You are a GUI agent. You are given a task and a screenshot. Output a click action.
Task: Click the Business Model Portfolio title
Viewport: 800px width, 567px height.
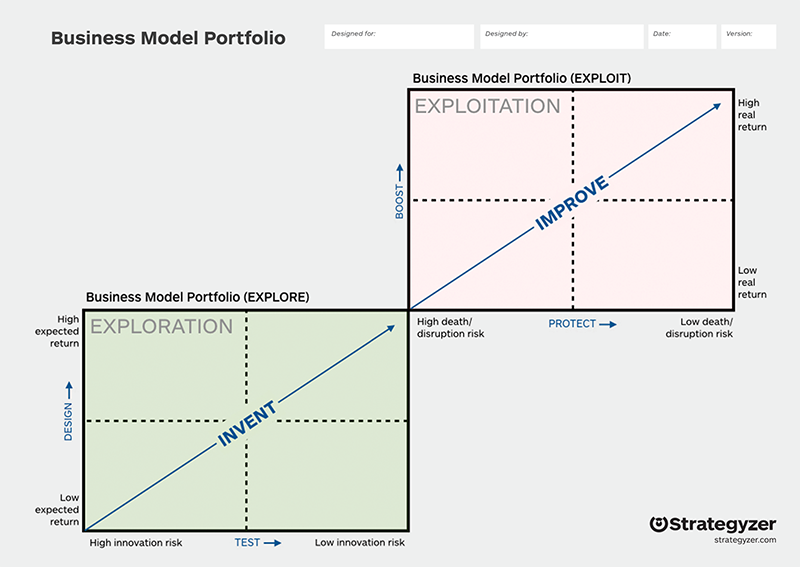(168, 38)
